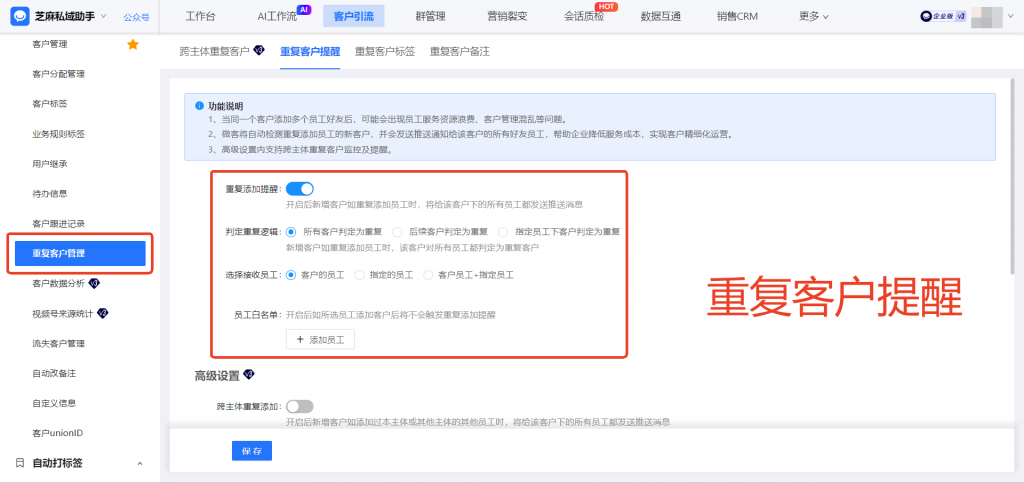This screenshot has width=1024, height=483.
Task: Switch to the 重复客户备注 tab
Action: click(x=460, y=52)
